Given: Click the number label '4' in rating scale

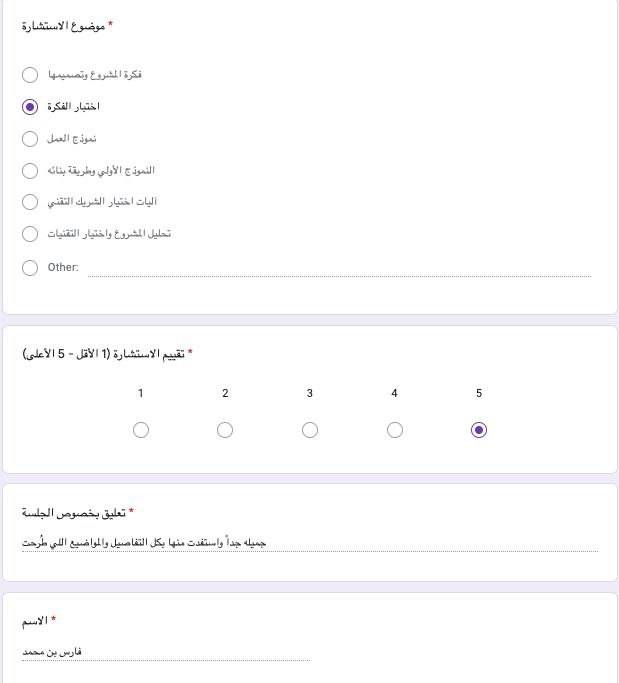Looking at the screenshot, I should 395,394.
